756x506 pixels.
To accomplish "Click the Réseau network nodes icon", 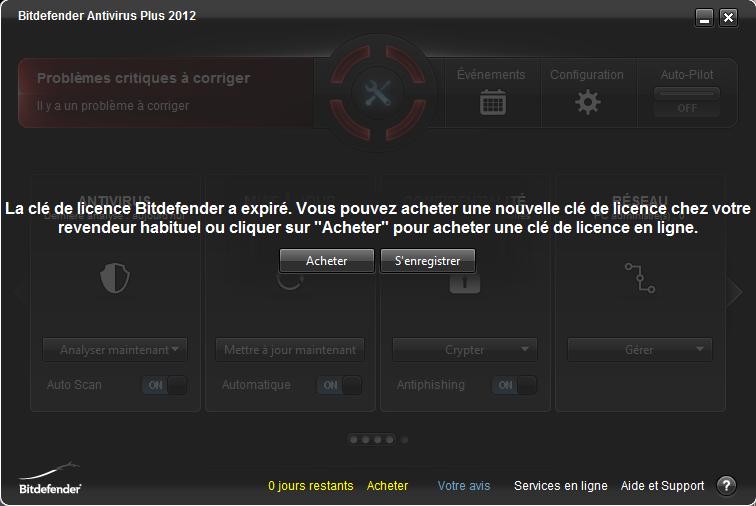I will click(640, 278).
